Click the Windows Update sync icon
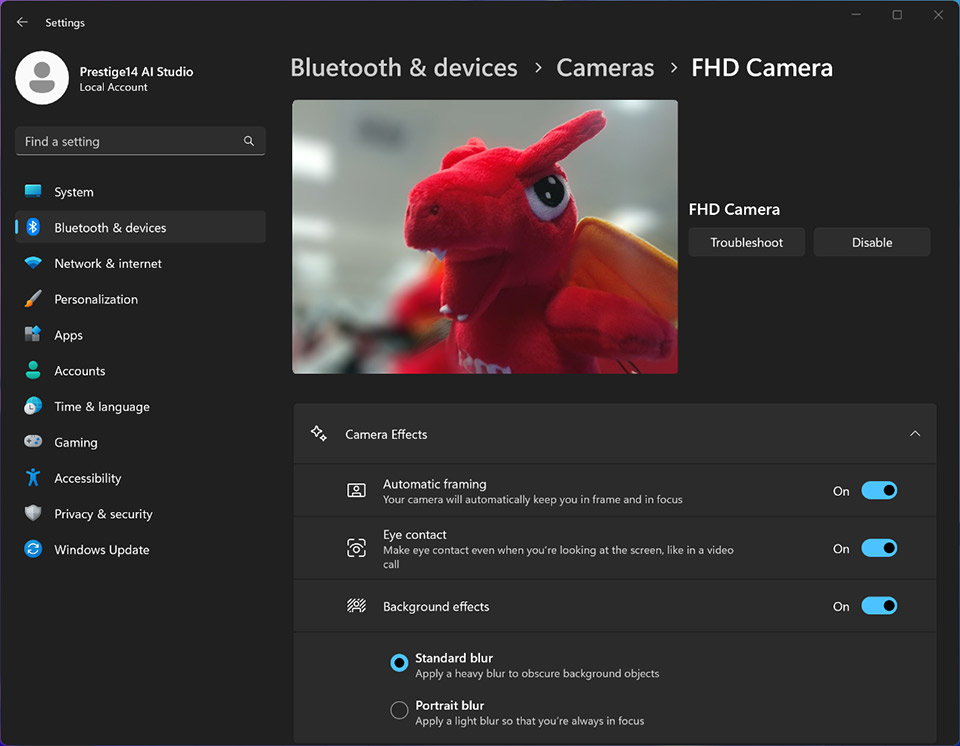This screenshot has width=960, height=746. pyautogui.click(x=33, y=550)
